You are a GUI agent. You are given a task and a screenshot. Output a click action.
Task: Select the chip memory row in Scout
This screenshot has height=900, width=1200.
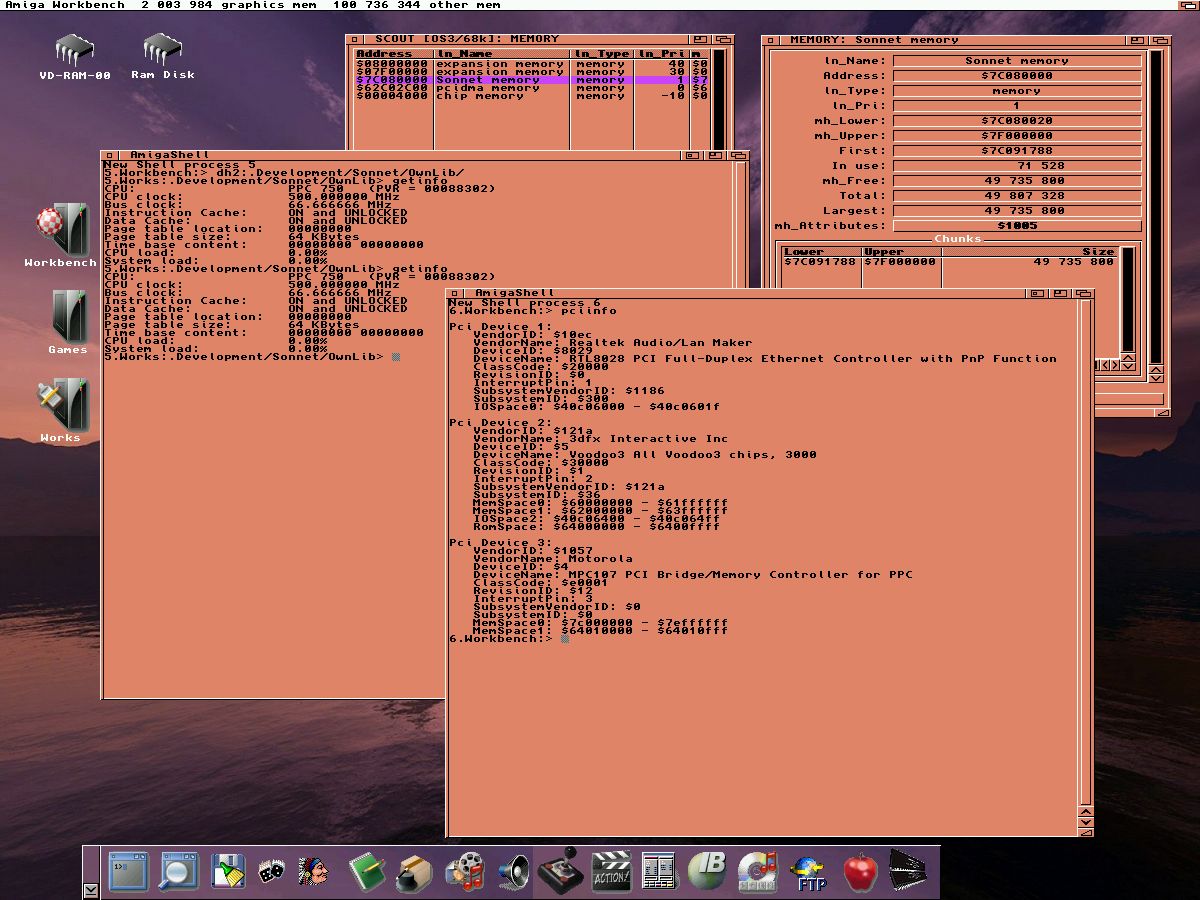532,96
